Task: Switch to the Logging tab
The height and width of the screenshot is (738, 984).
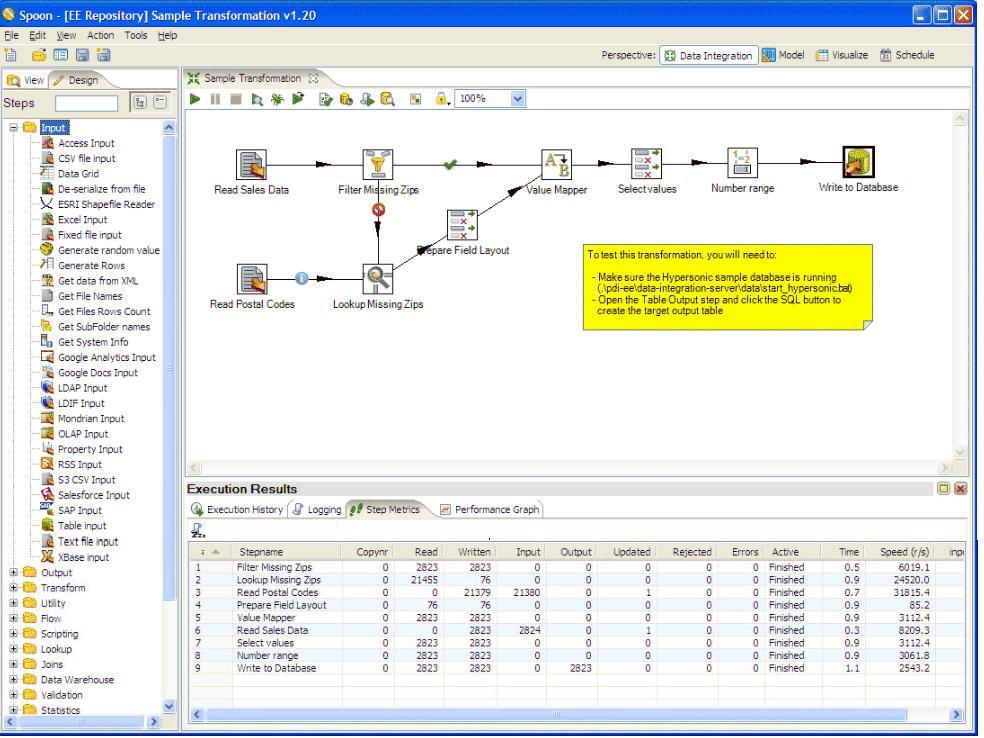Action: pyautogui.click(x=317, y=510)
